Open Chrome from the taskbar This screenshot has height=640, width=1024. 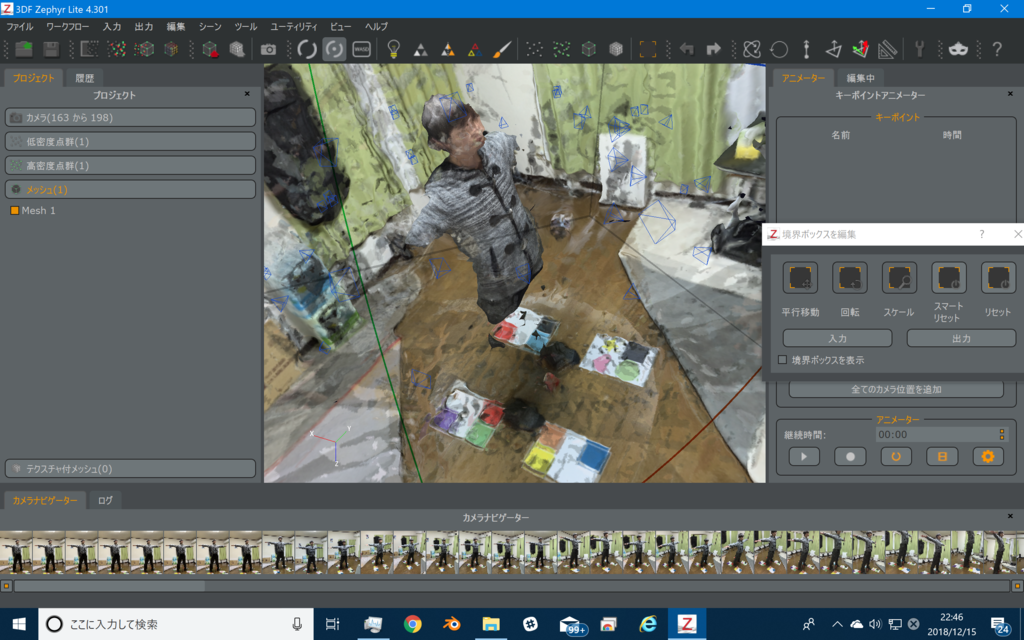[x=412, y=624]
